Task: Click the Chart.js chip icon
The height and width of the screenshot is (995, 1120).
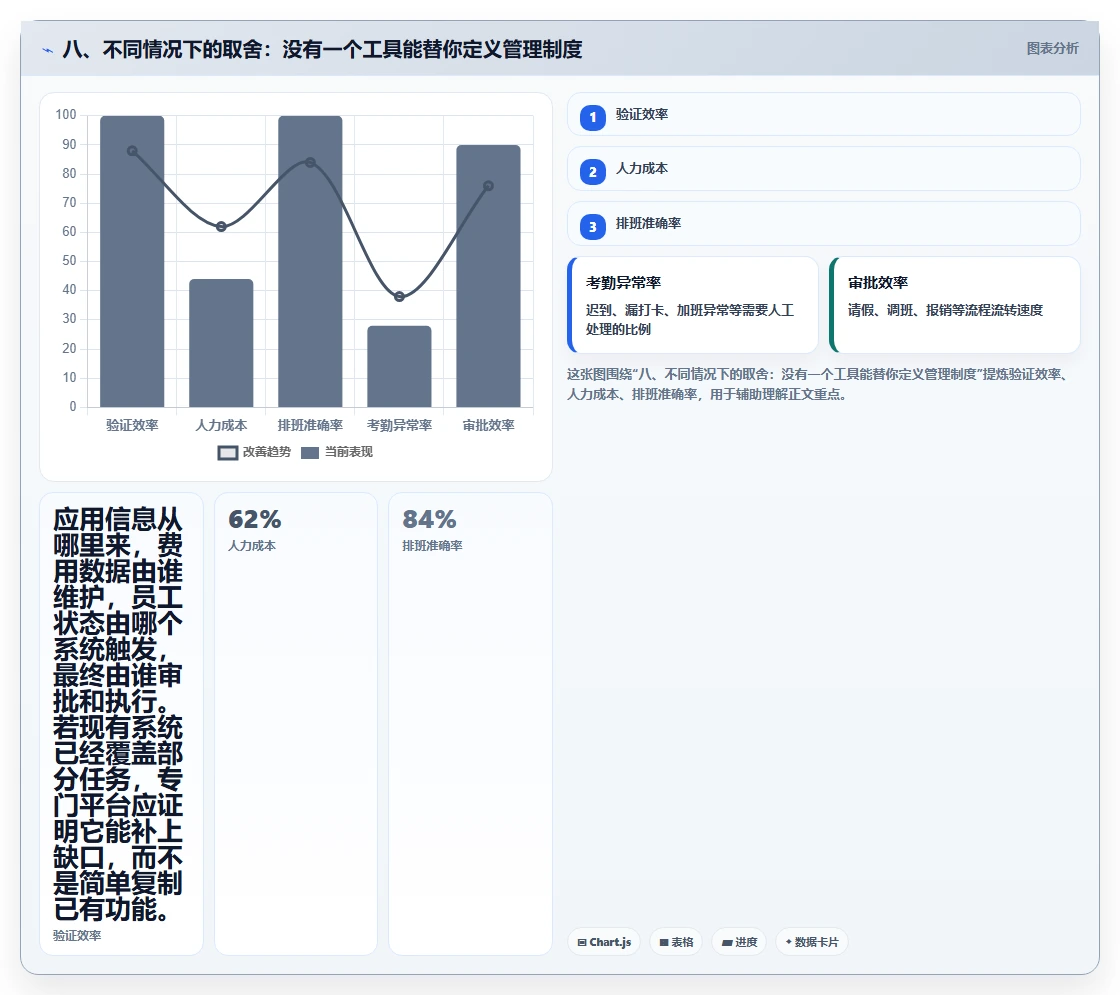Action: point(582,943)
